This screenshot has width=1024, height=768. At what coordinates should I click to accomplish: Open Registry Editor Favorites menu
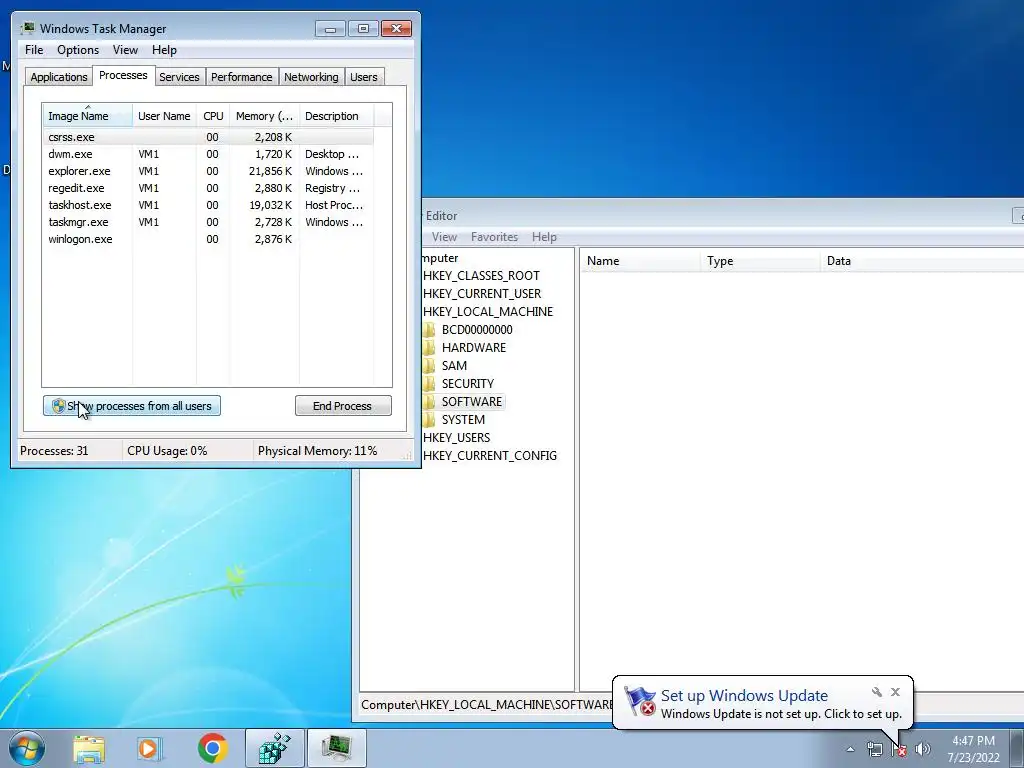click(x=494, y=237)
